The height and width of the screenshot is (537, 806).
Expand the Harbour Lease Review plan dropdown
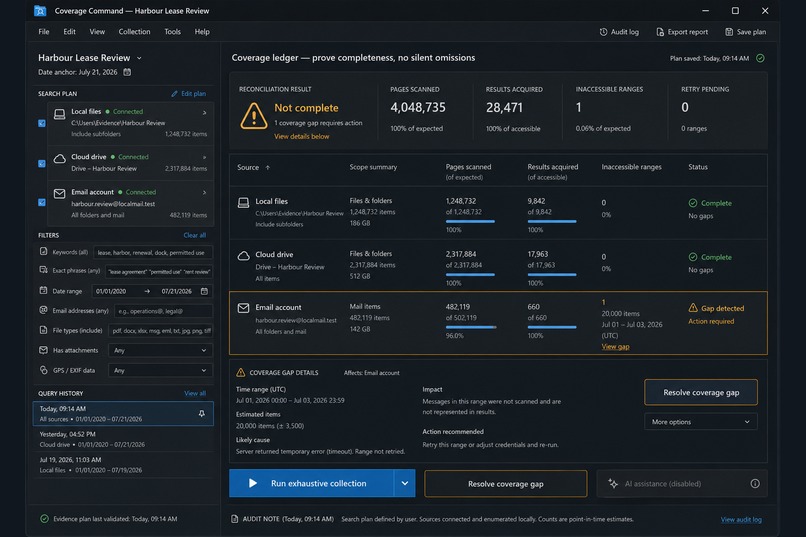(139, 58)
